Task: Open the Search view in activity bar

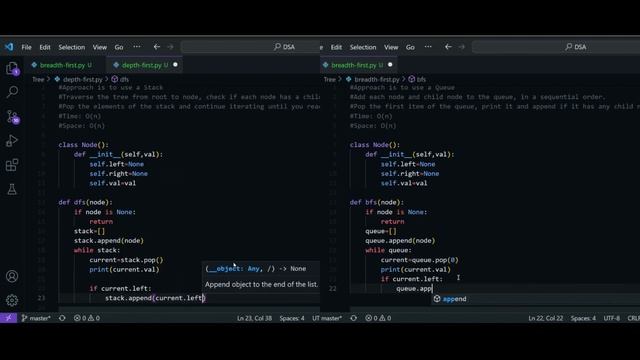Action: [x=12, y=92]
